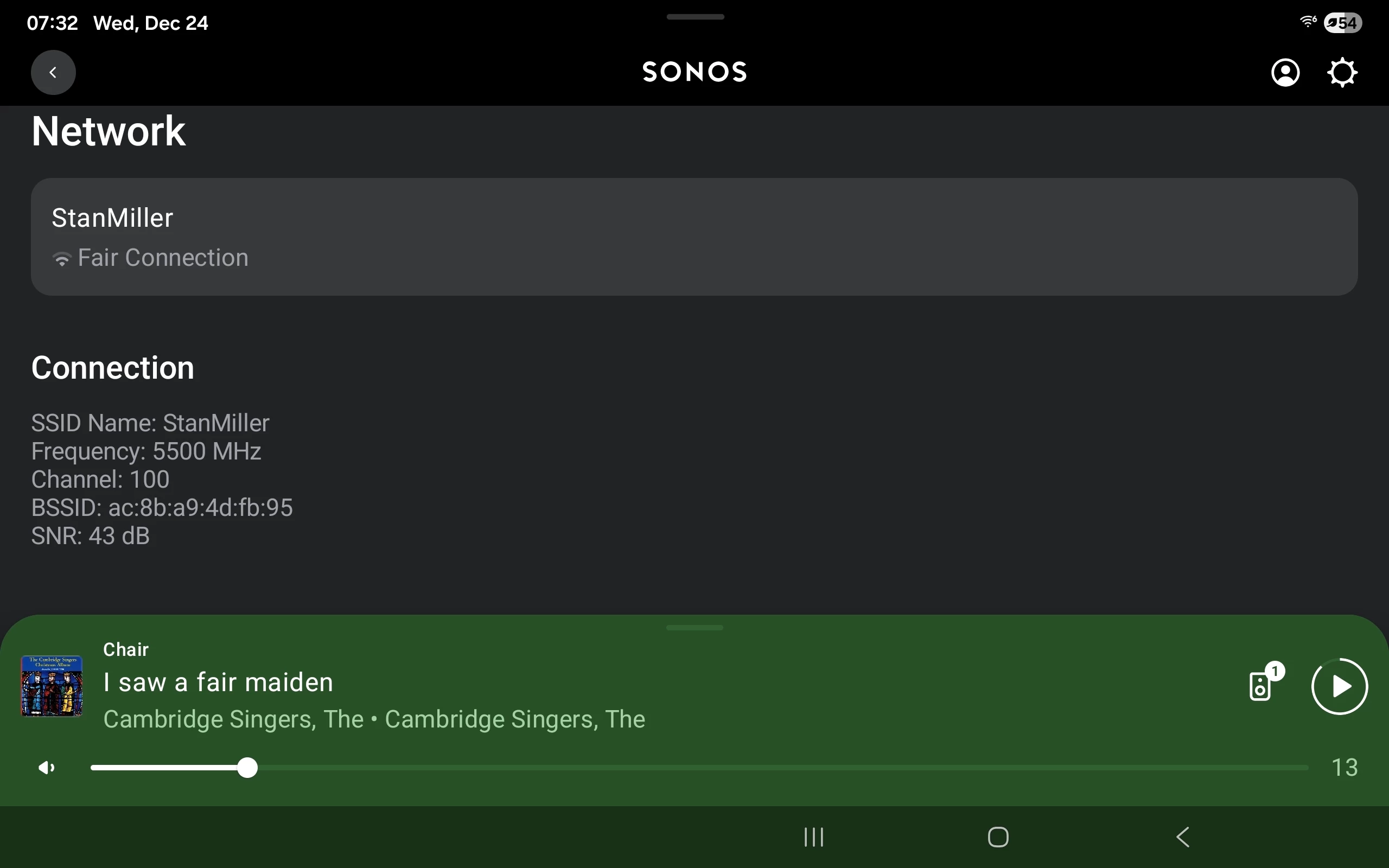The height and width of the screenshot is (868, 1389).
Task: Tap the back arrow button in header
Action: [x=53, y=72]
